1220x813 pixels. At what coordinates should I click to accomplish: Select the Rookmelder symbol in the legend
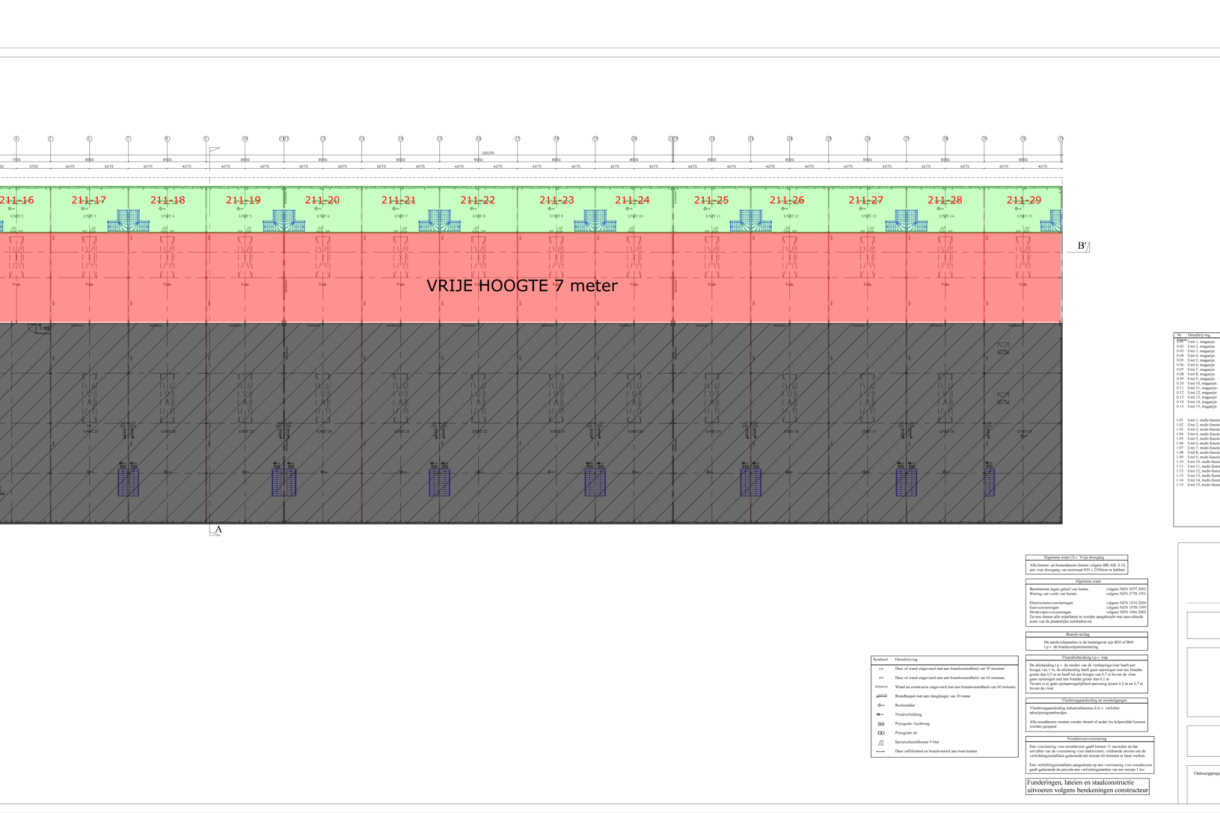pos(880,703)
